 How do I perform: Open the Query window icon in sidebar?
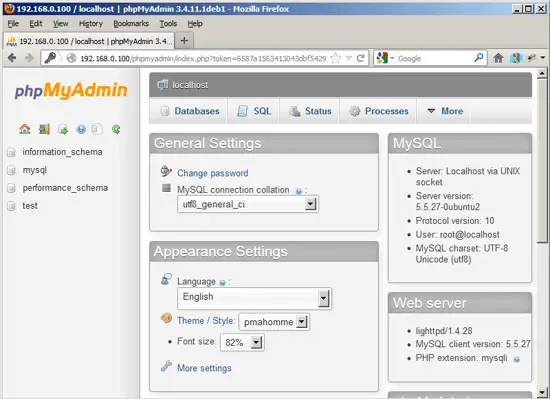[63, 129]
